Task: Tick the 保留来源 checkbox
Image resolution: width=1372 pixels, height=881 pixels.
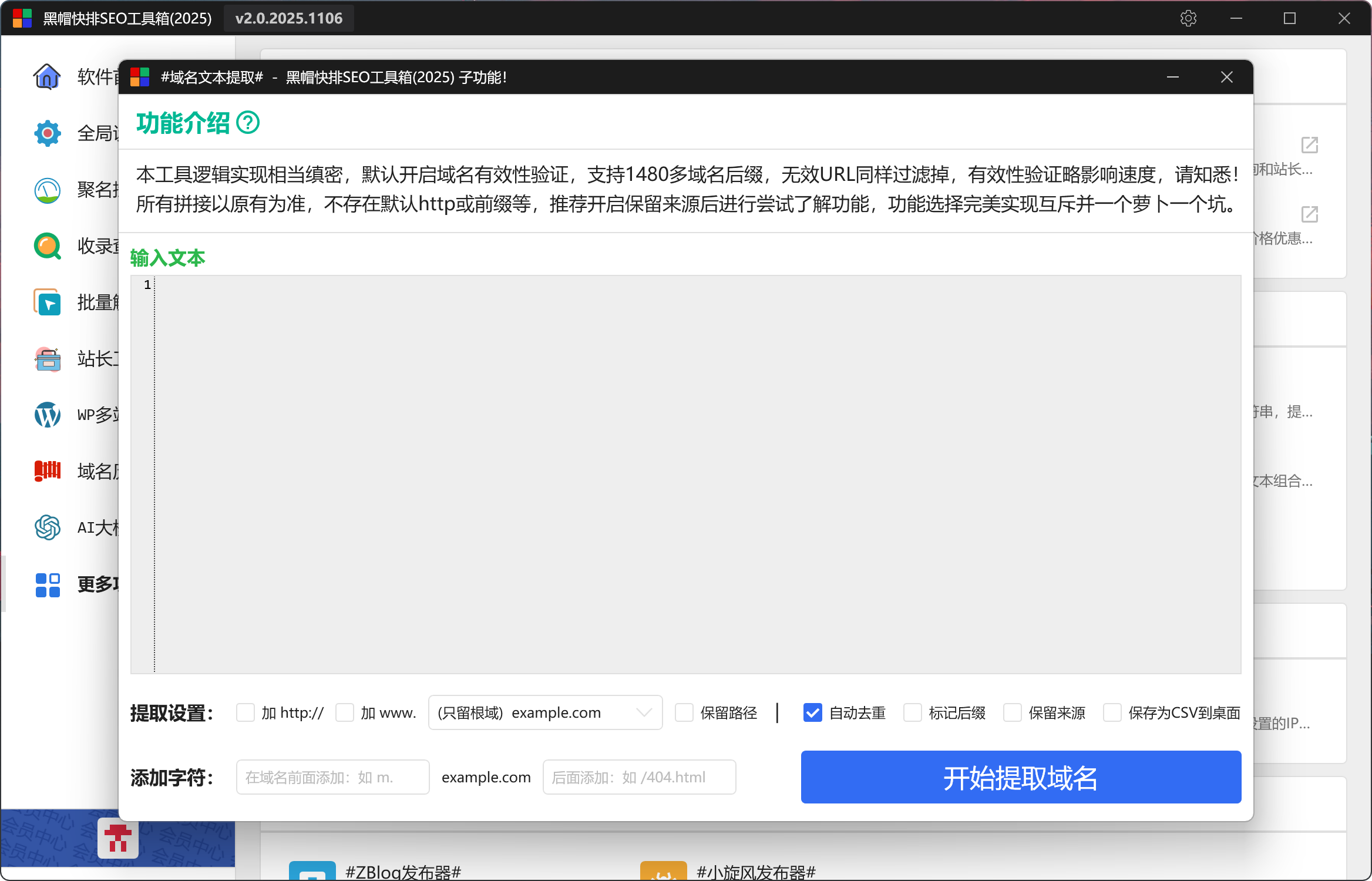Action: [x=1013, y=712]
